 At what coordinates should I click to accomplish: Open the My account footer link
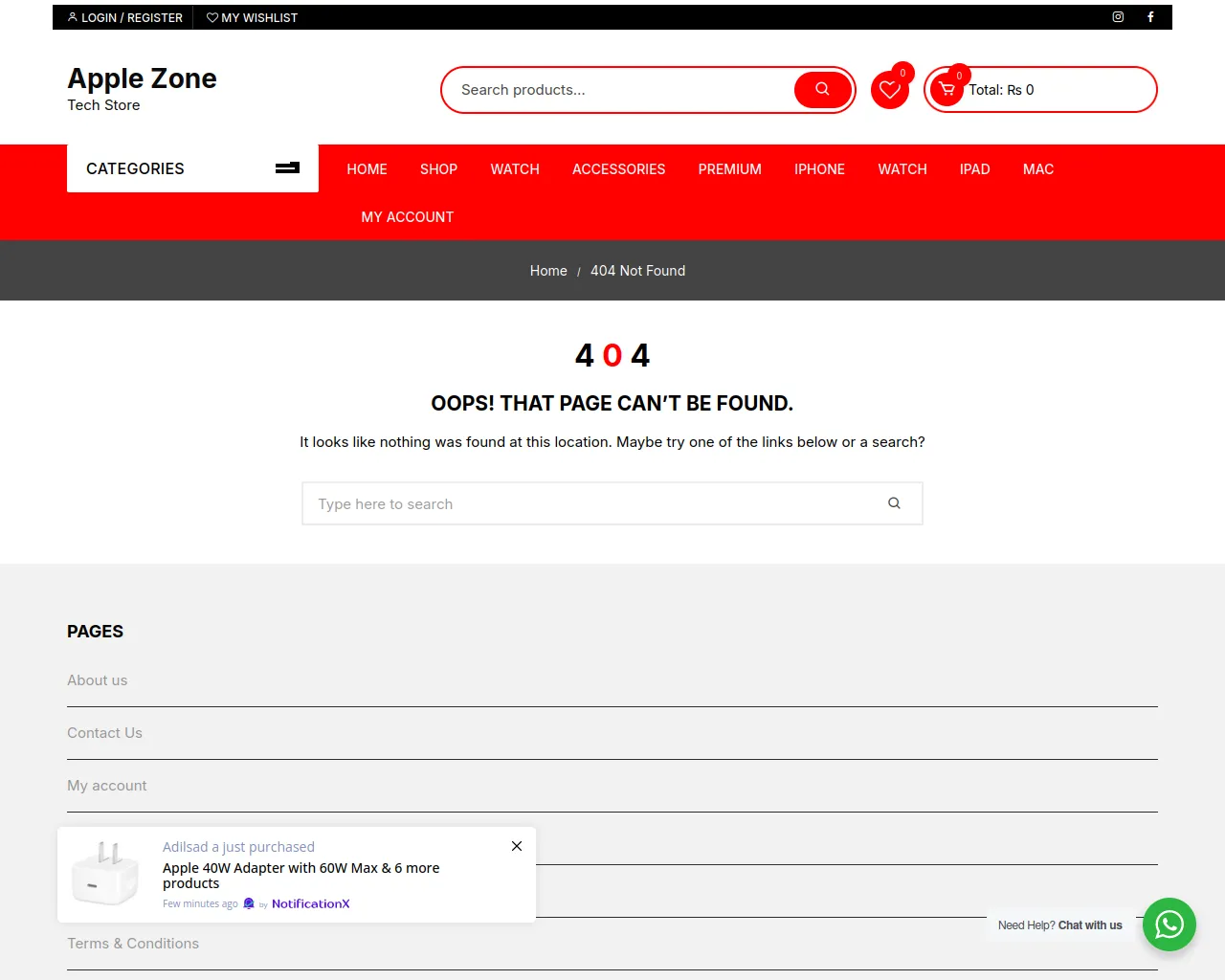click(107, 786)
